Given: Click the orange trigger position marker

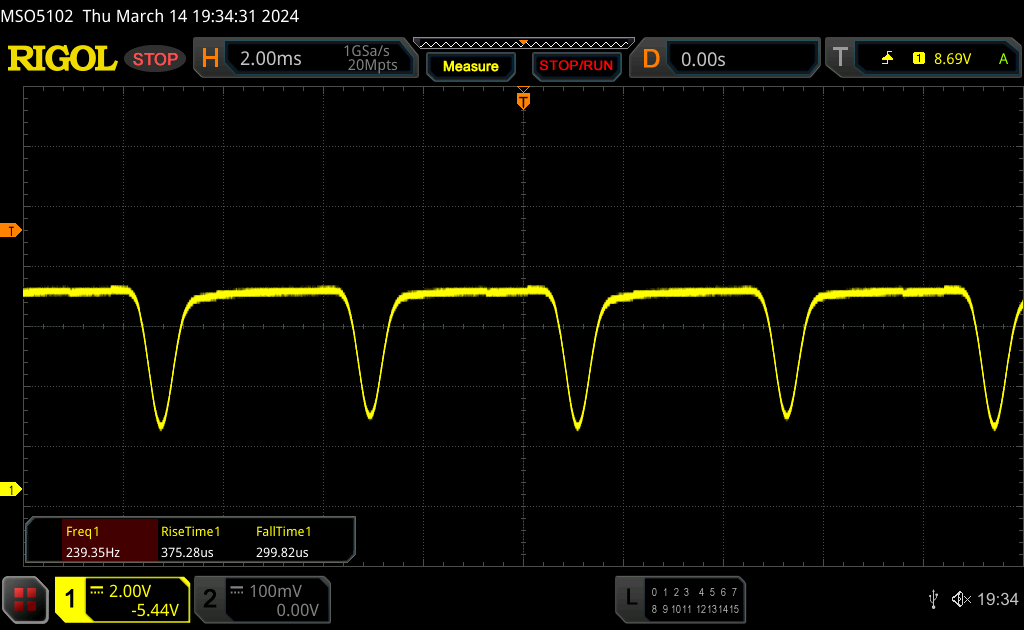Looking at the screenshot, I should coord(522,99).
